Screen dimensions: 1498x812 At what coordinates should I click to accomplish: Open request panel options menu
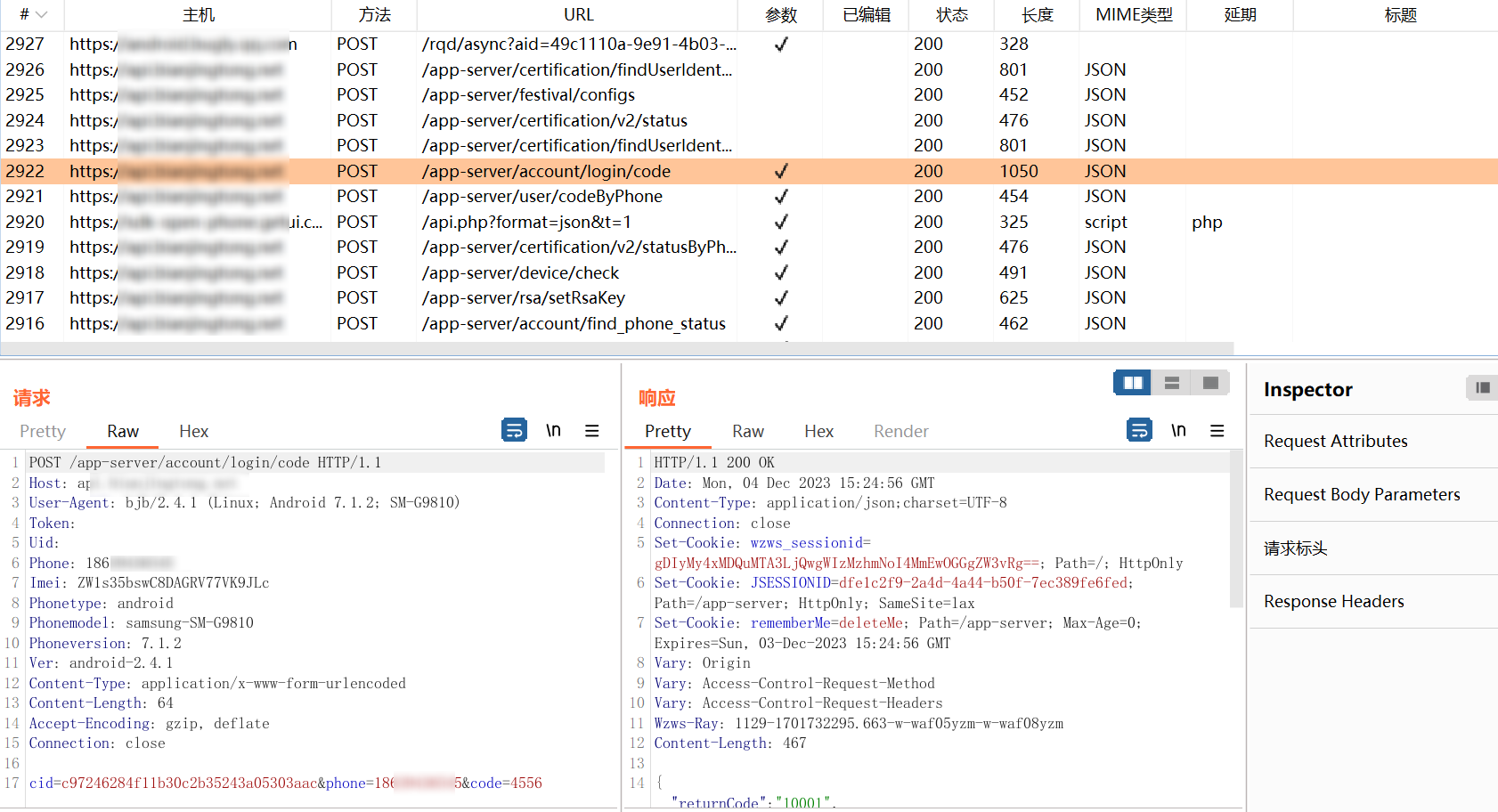pyautogui.click(x=591, y=431)
